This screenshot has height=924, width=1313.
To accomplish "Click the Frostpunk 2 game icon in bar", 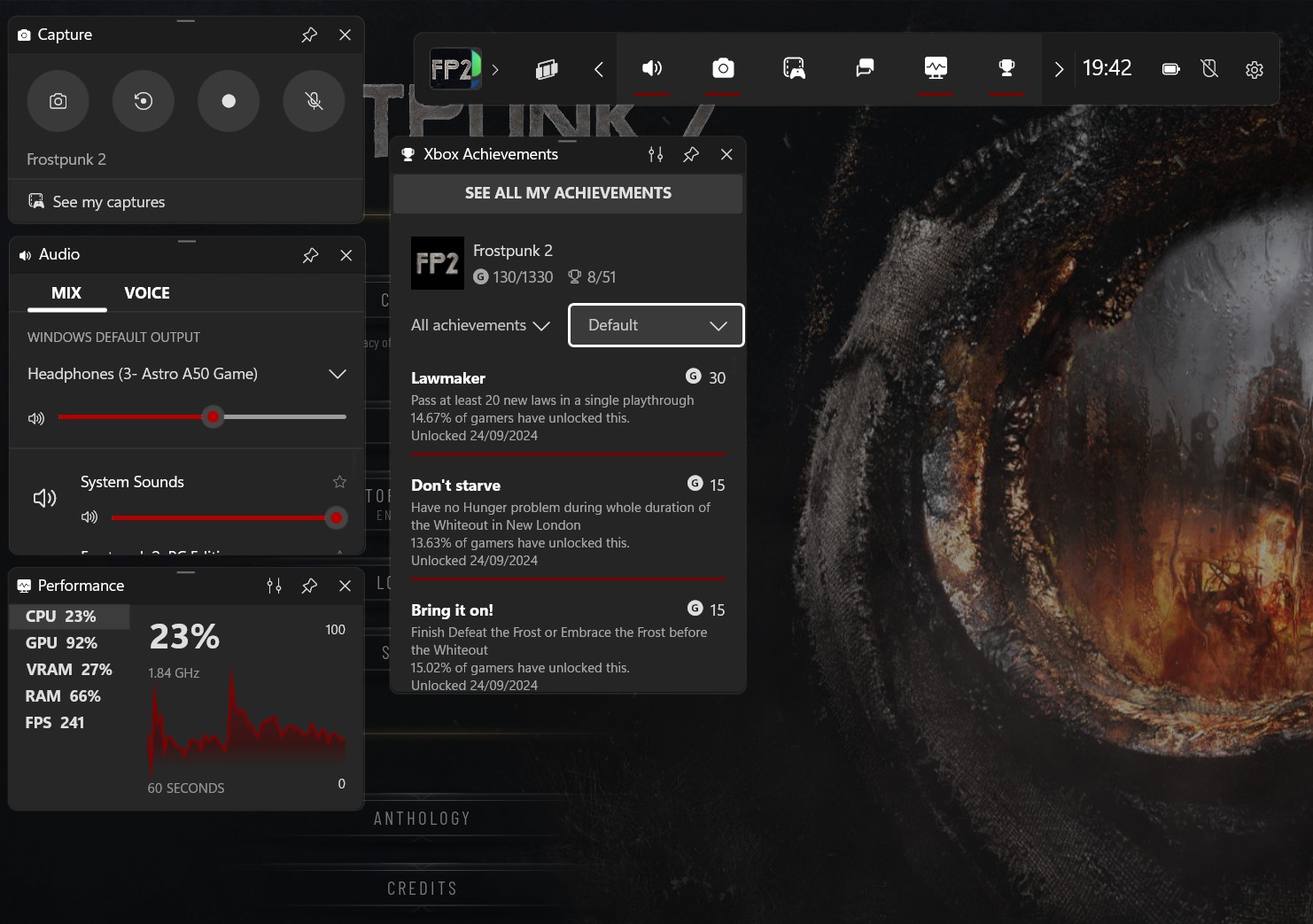I will pos(455,68).
